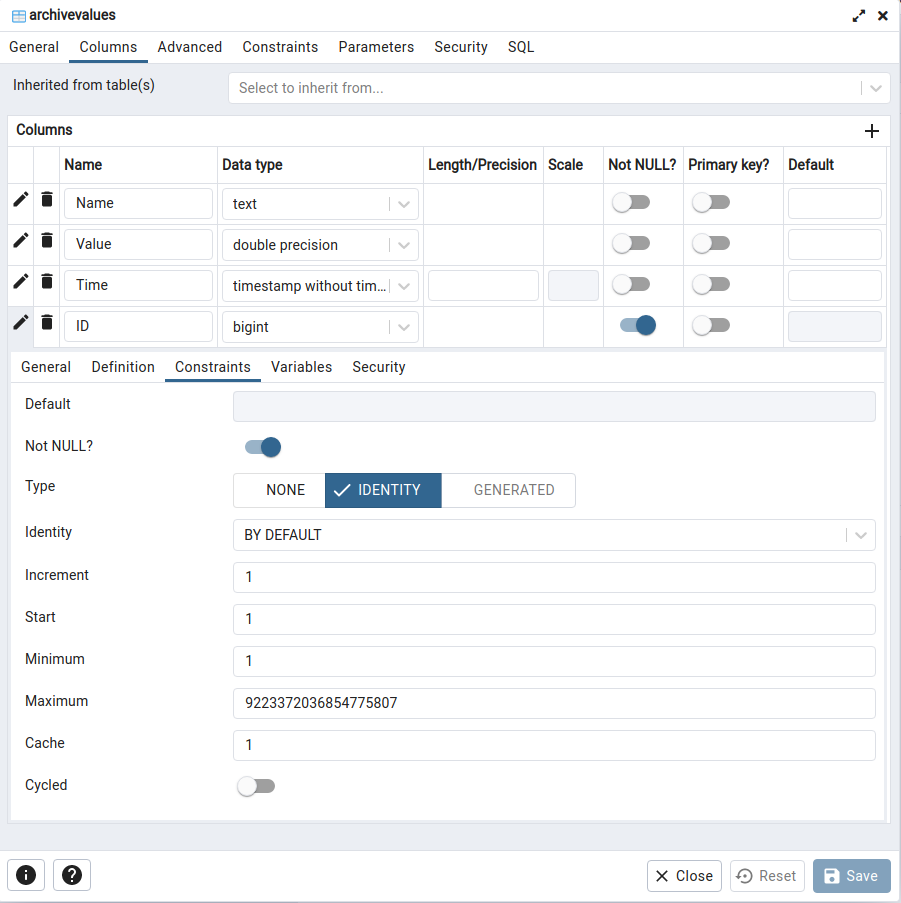The image size is (901, 903).
Task: Click the Maximum value input field
Action: click(553, 703)
